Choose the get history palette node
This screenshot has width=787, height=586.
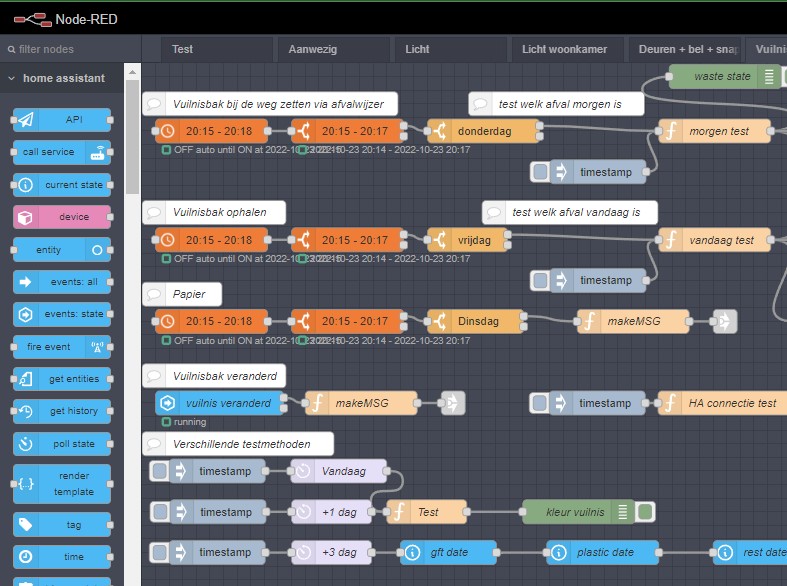click(x=62, y=411)
